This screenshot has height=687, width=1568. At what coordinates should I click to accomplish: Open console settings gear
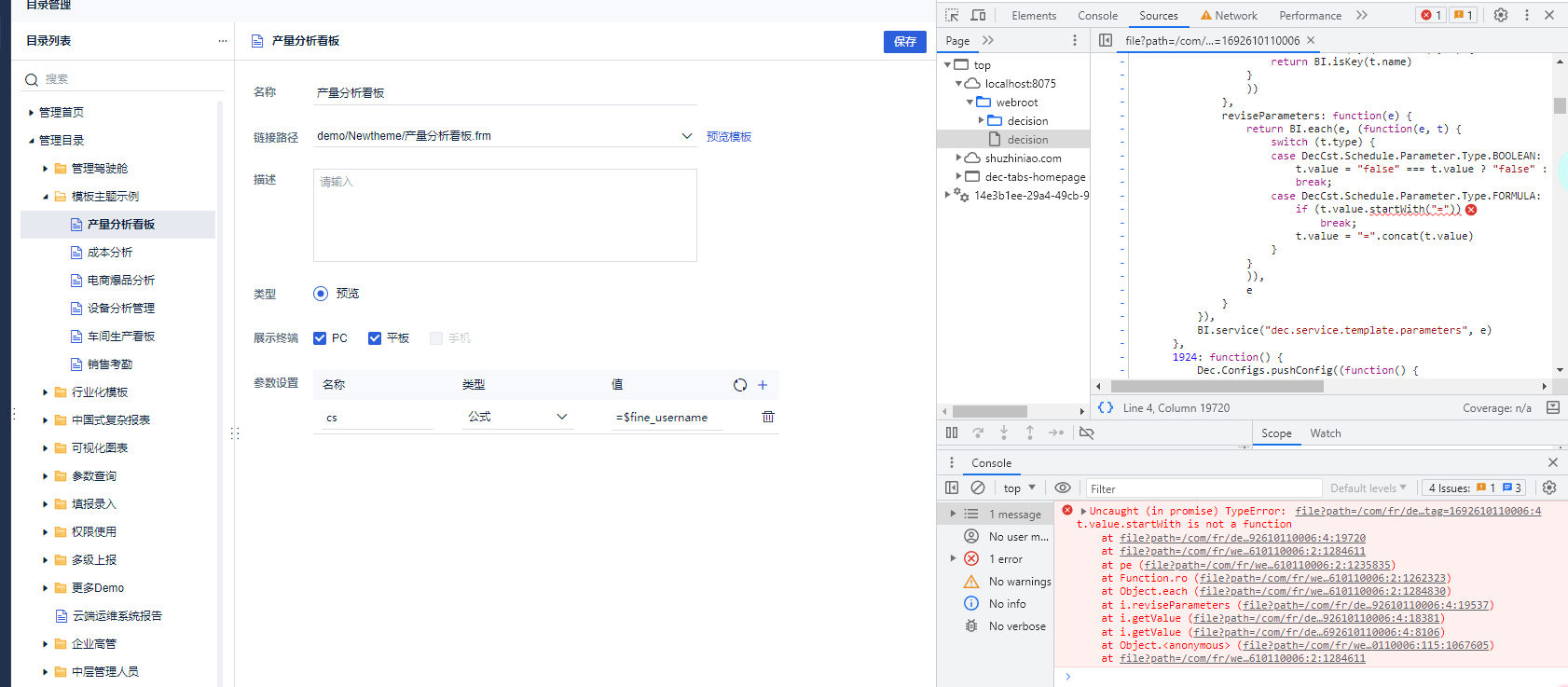click(x=1549, y=488)
